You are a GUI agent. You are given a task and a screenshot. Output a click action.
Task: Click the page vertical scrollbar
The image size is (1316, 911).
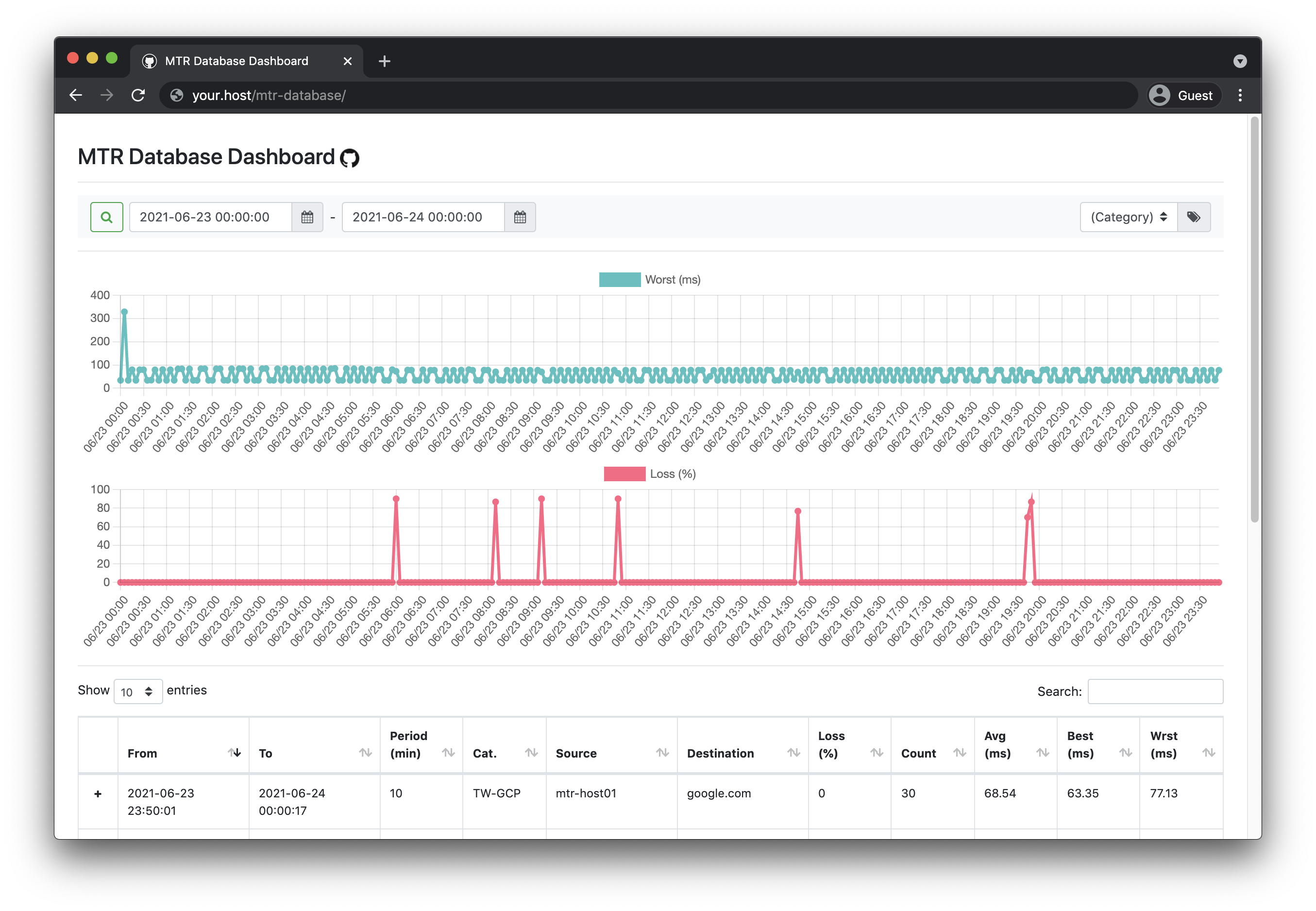point(1254,320)
